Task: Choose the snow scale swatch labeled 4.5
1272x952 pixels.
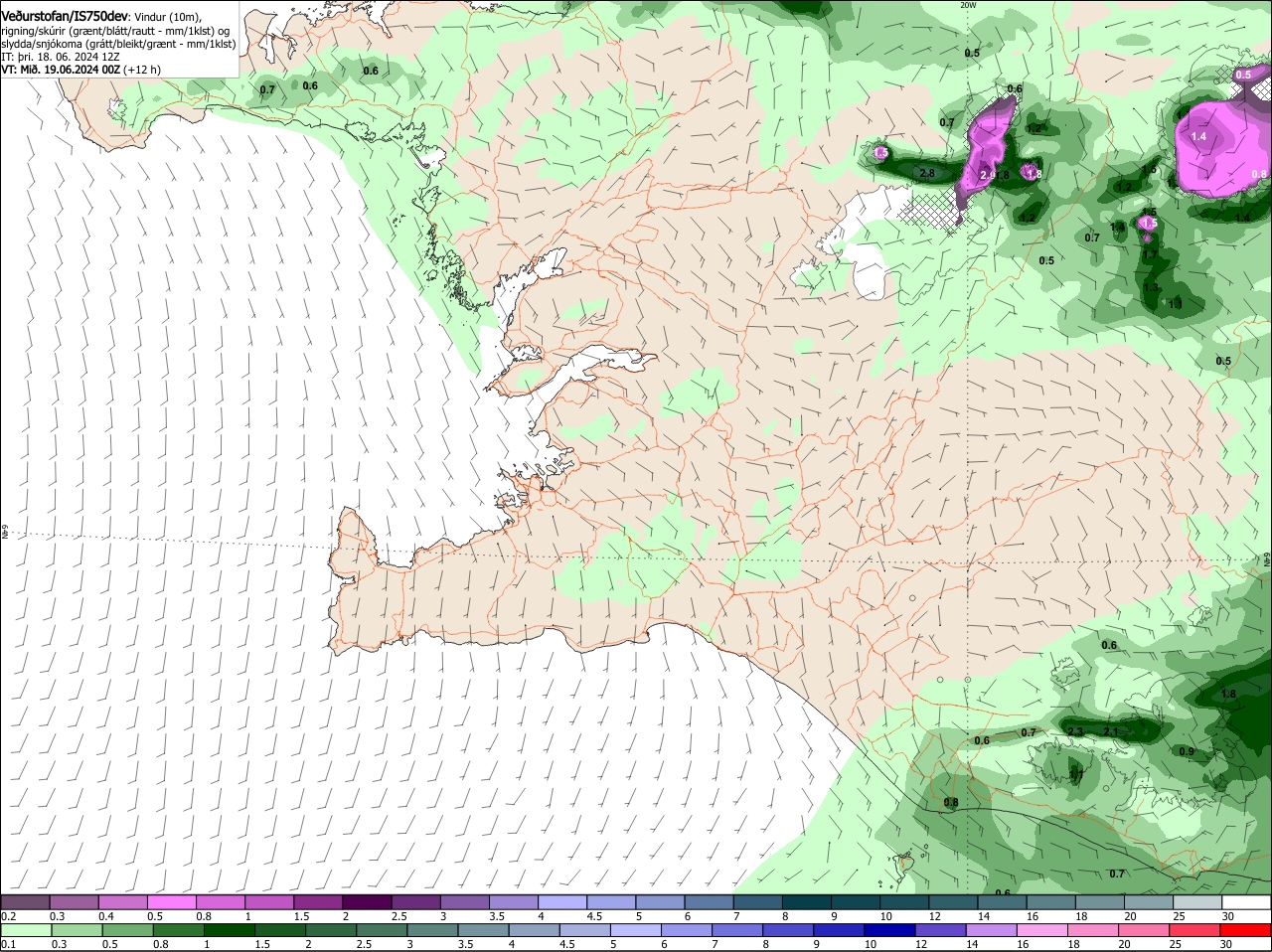Action: coord(610,901)
